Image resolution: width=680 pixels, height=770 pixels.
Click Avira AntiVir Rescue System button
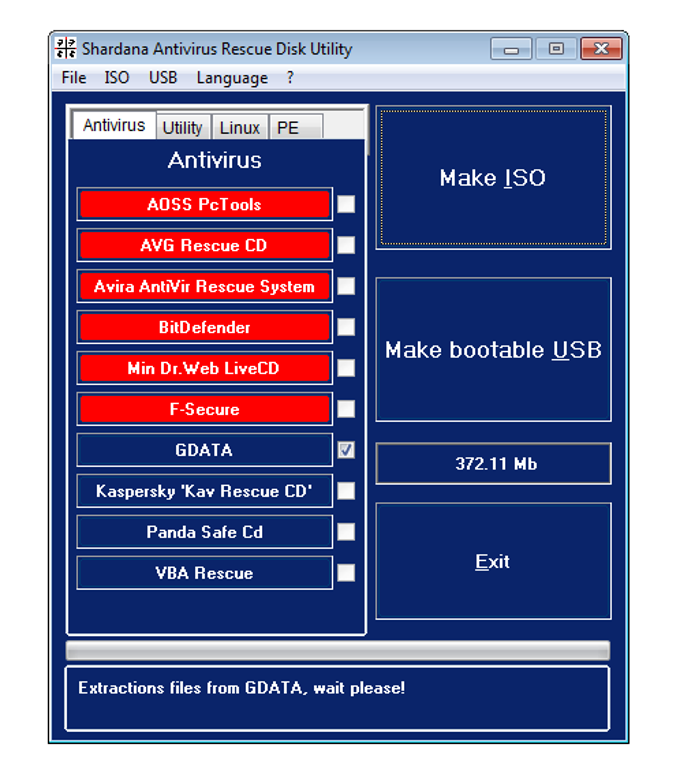pyautogui.click(x=204, y=286)
